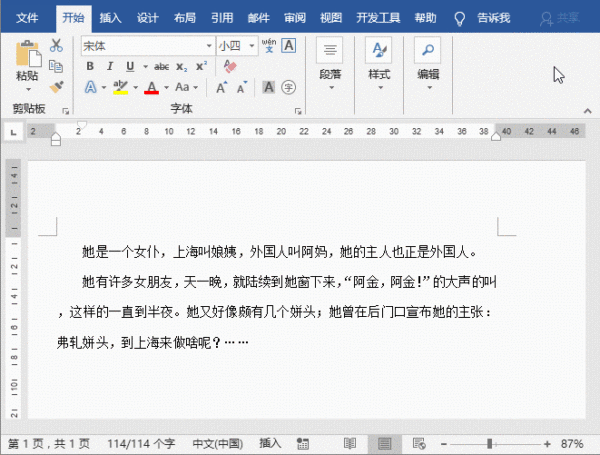Switch to Print Layout view
This screenshot has height=455, width=600.
385,444
